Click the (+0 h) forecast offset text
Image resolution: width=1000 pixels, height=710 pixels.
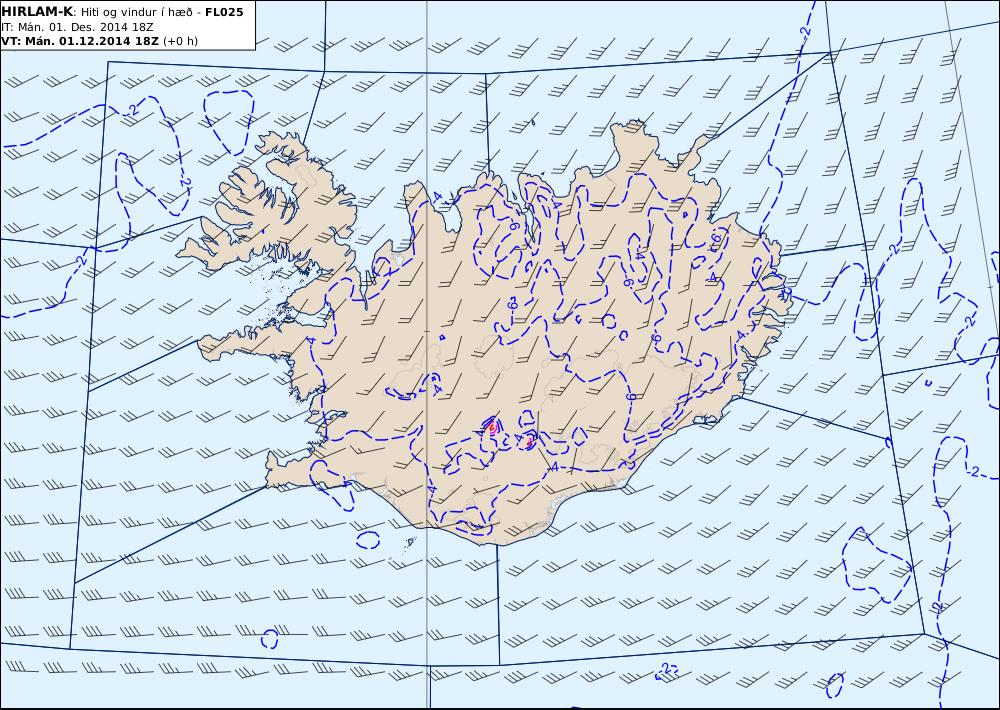point(180,41)
